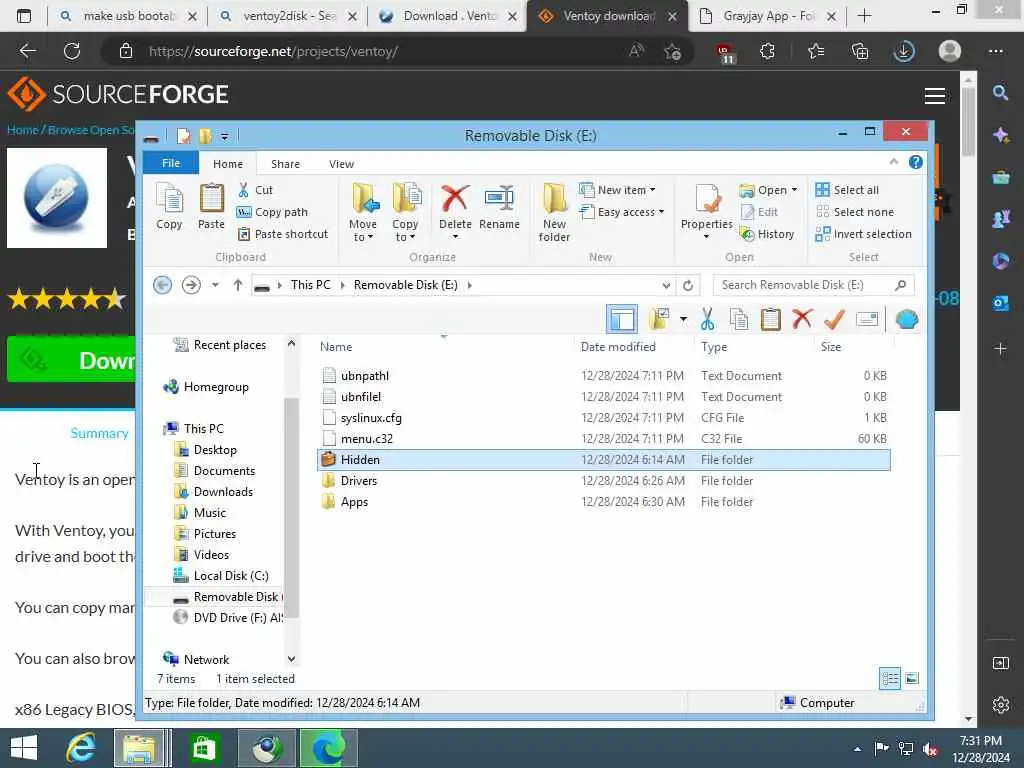Screen dimensions: 1024x768
Task: Open the SourceForge hamburger menu
Action: (x=935, y=96)
